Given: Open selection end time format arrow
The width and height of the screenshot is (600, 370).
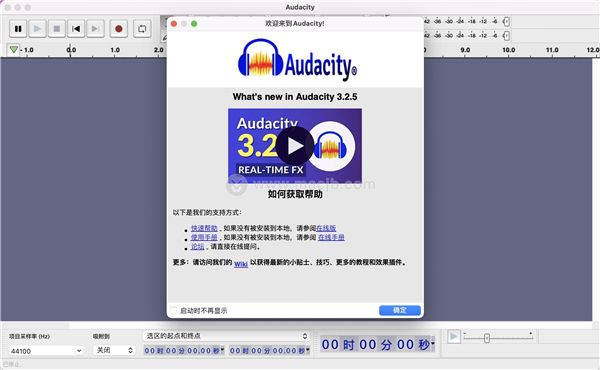Looking at the screenshot, I should tap(308, 350).
